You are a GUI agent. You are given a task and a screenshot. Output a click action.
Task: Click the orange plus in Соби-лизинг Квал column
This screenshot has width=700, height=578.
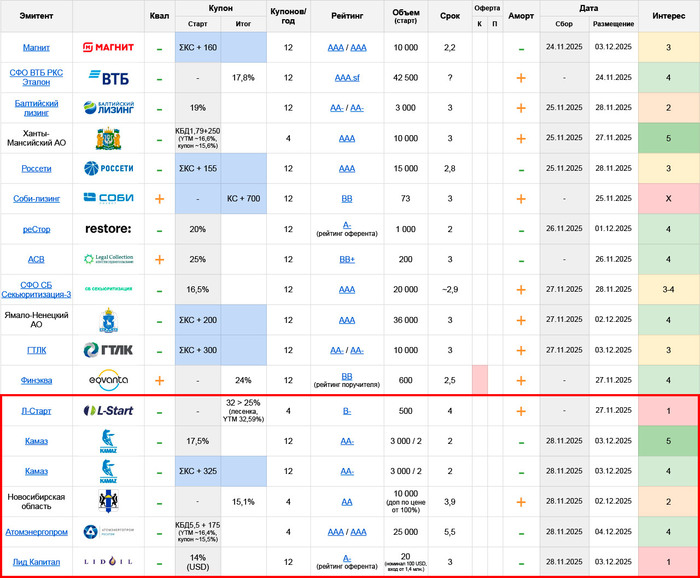[x=159, y=199]
